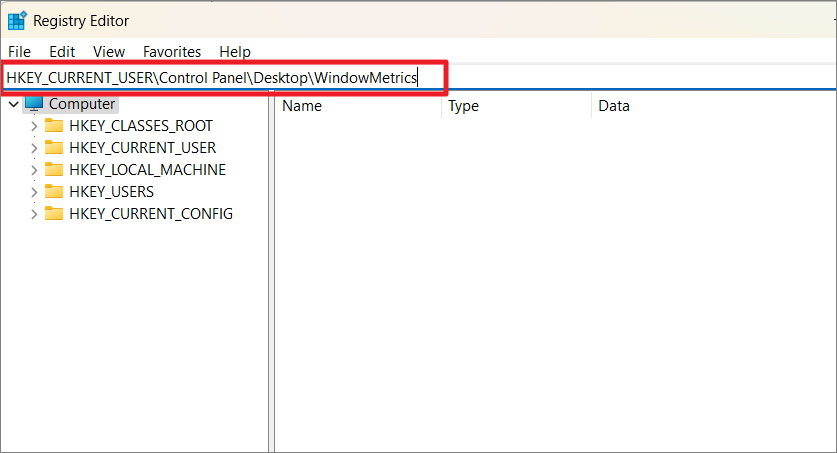Expand the HKEY_CURRENT_USER key
Screen dimensions: 837x453
34,148
